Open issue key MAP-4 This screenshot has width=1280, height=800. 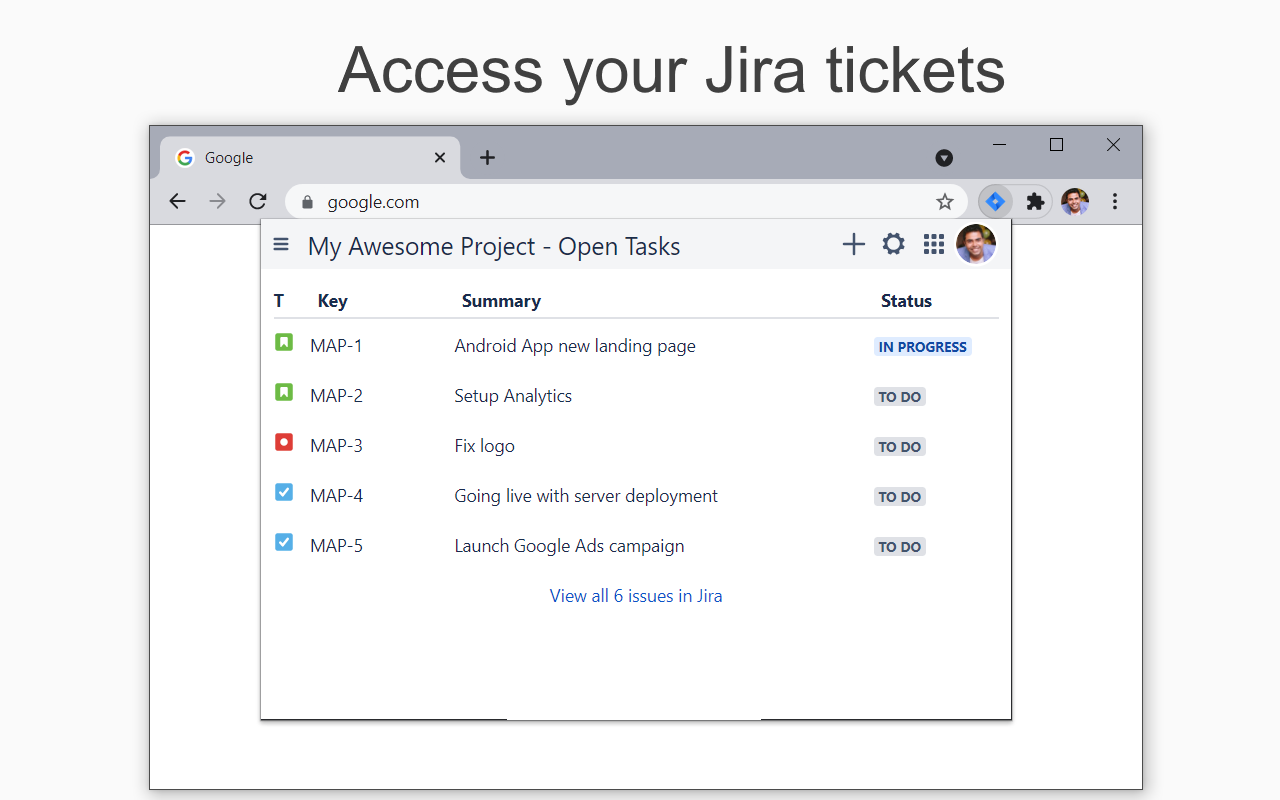336,496
